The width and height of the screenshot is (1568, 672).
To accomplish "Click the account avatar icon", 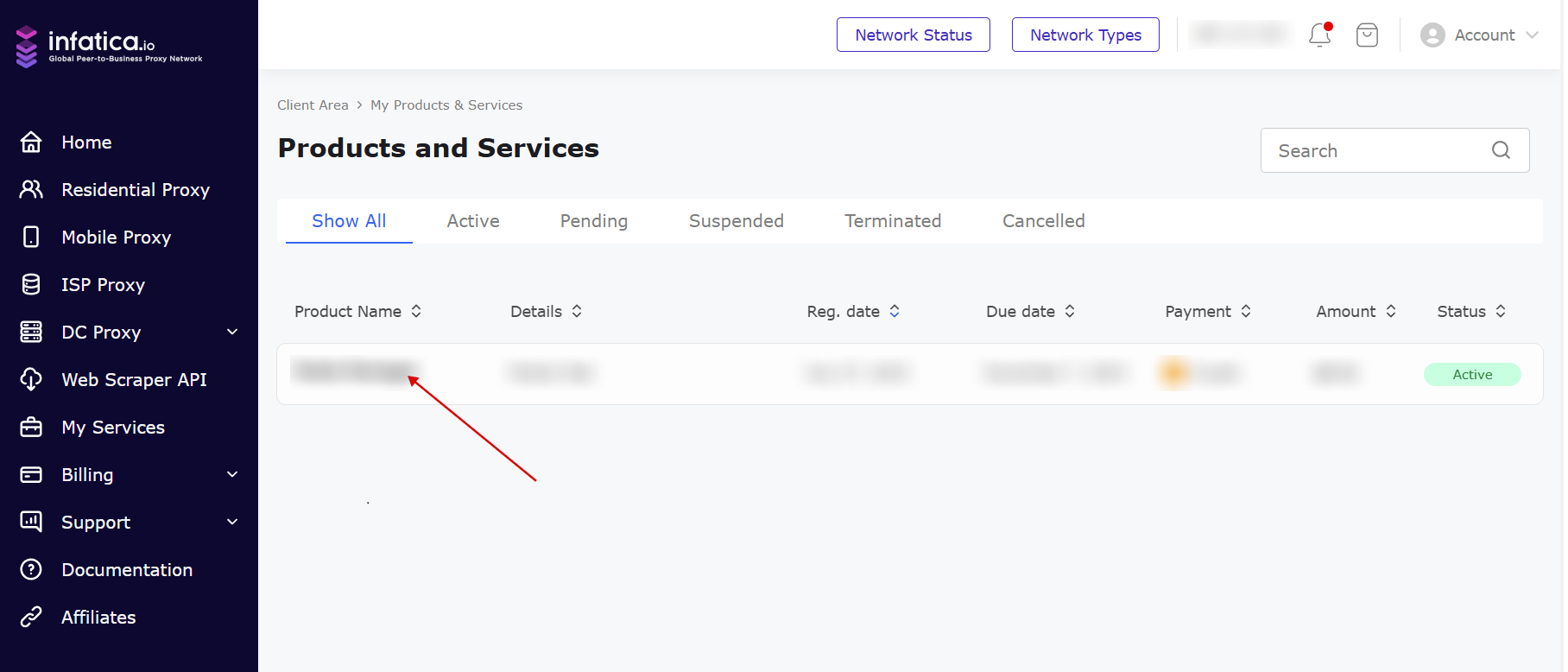I will [1432, 35].
